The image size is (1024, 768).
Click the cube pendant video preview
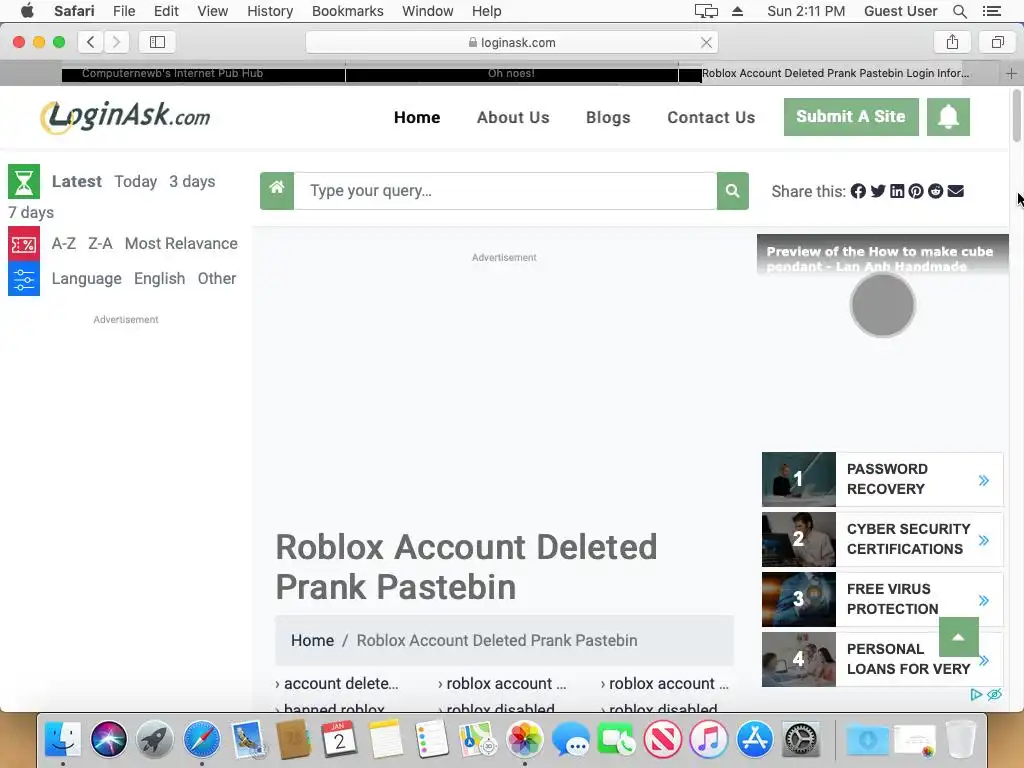[x=882, y=305]
